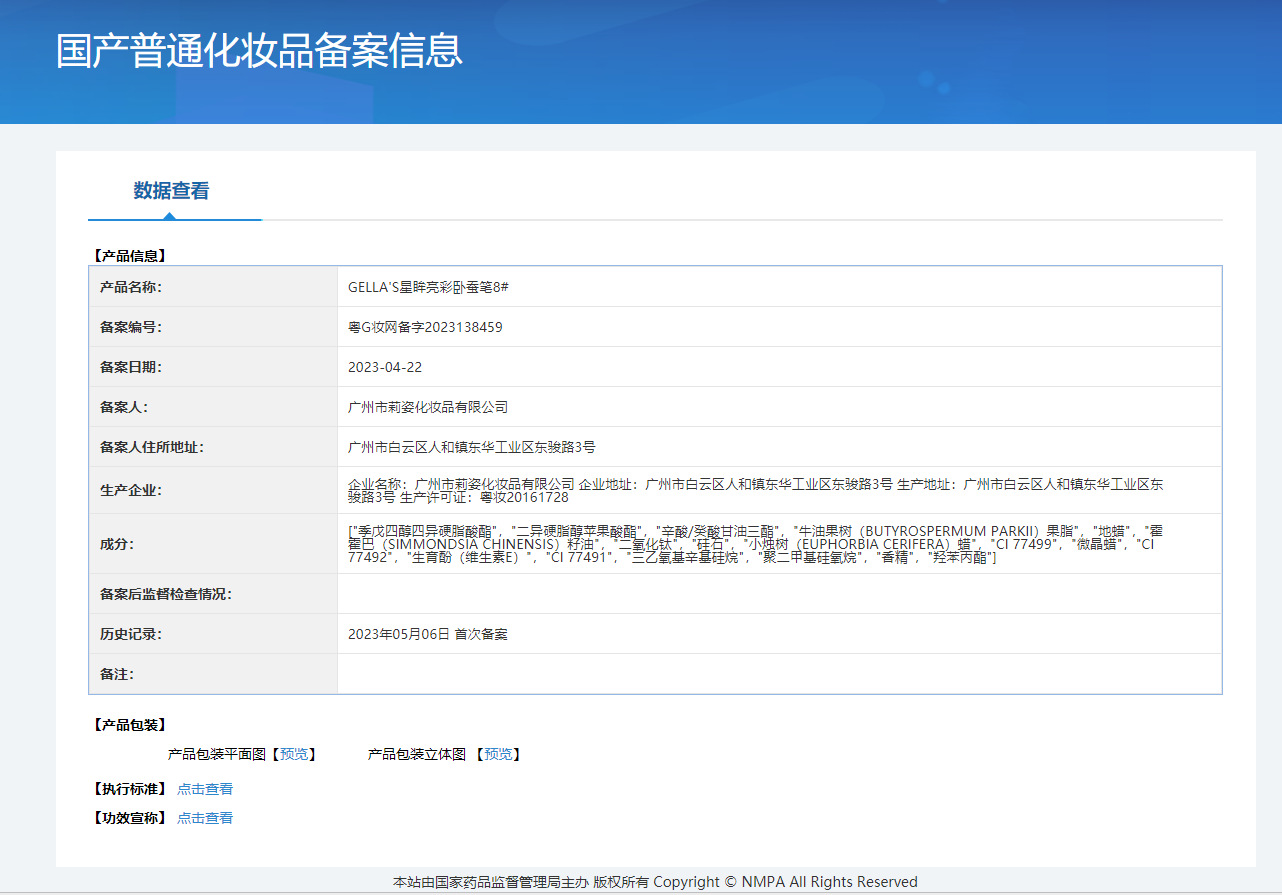Viewport: 1282px width, 895px height.
Task: Click the 备案人 value 广州市莉姿化妆品有限公司
Action: (x=428, y=407)
